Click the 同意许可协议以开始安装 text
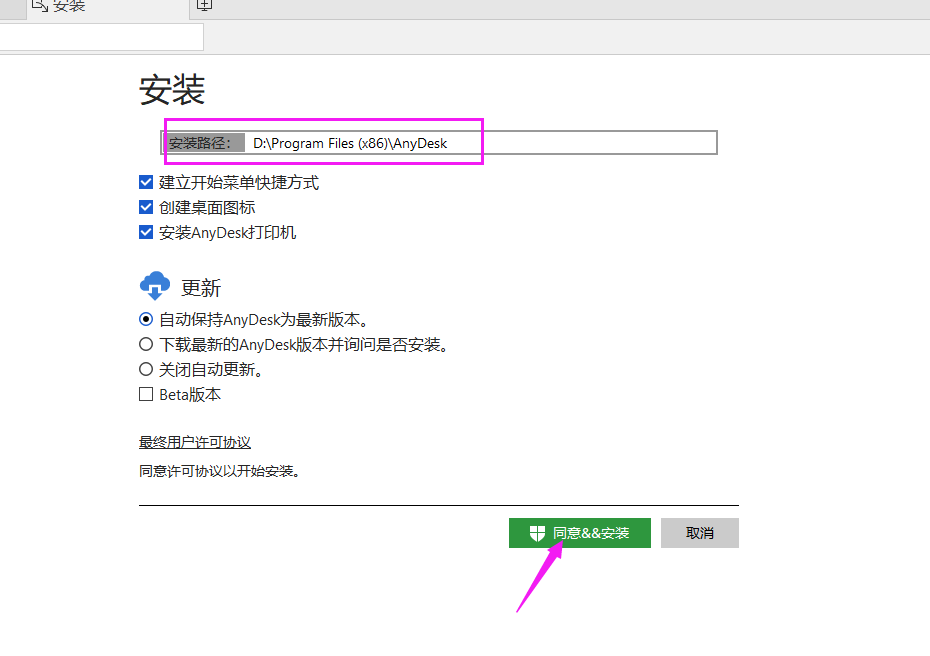The image size is (930, 656). [x=219, y=472]
